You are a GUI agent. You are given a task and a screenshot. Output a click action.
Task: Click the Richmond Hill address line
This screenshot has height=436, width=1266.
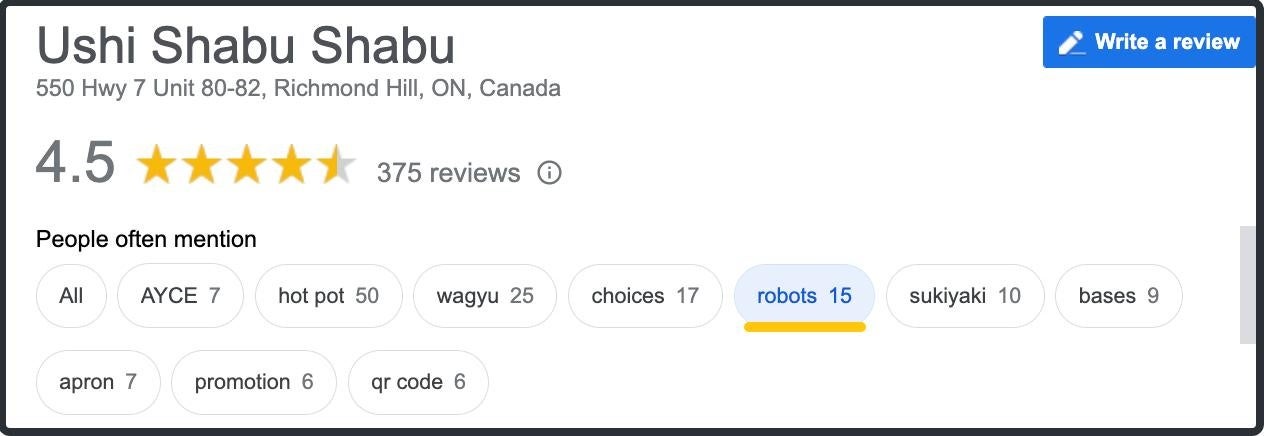tap(298, 88)
